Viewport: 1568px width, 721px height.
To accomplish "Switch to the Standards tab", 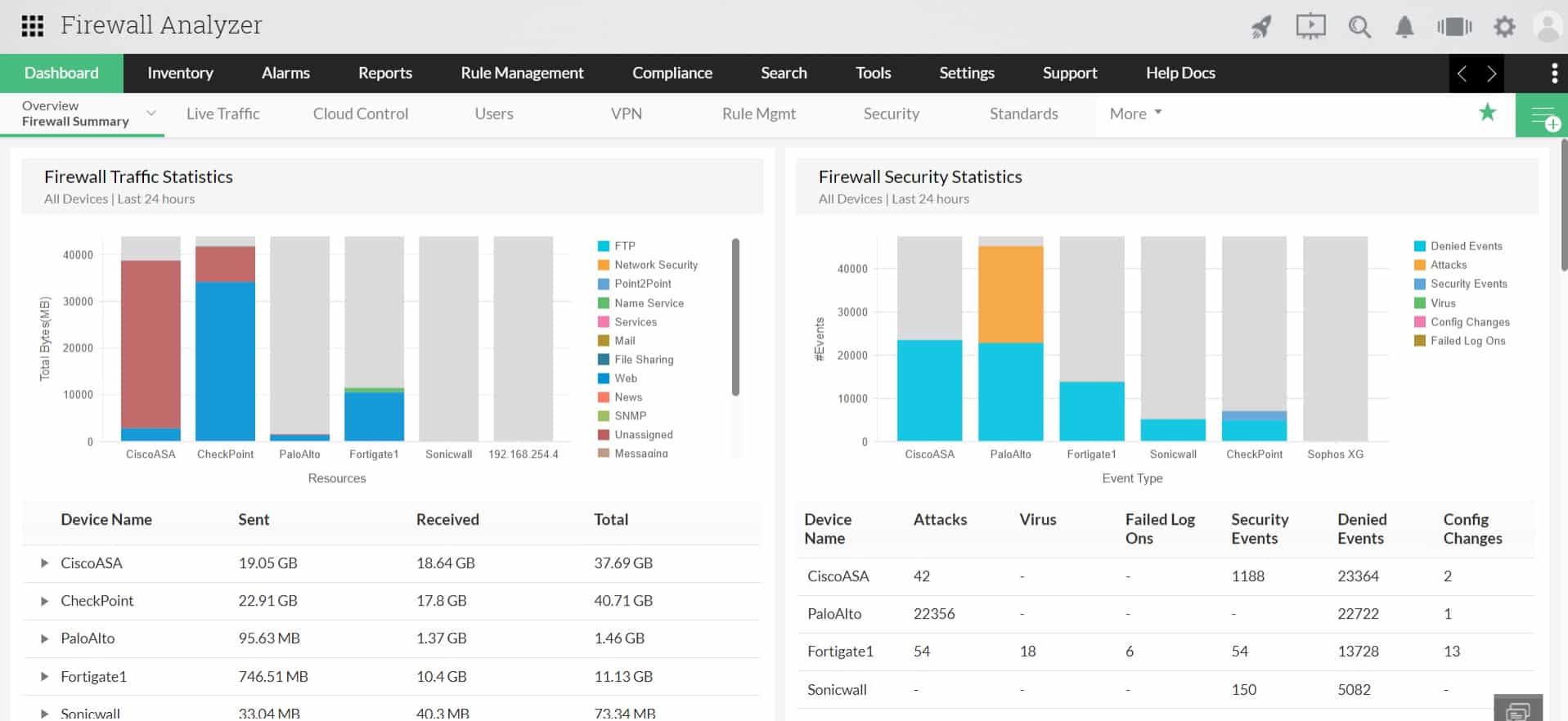I will [x=1024, y=114].
